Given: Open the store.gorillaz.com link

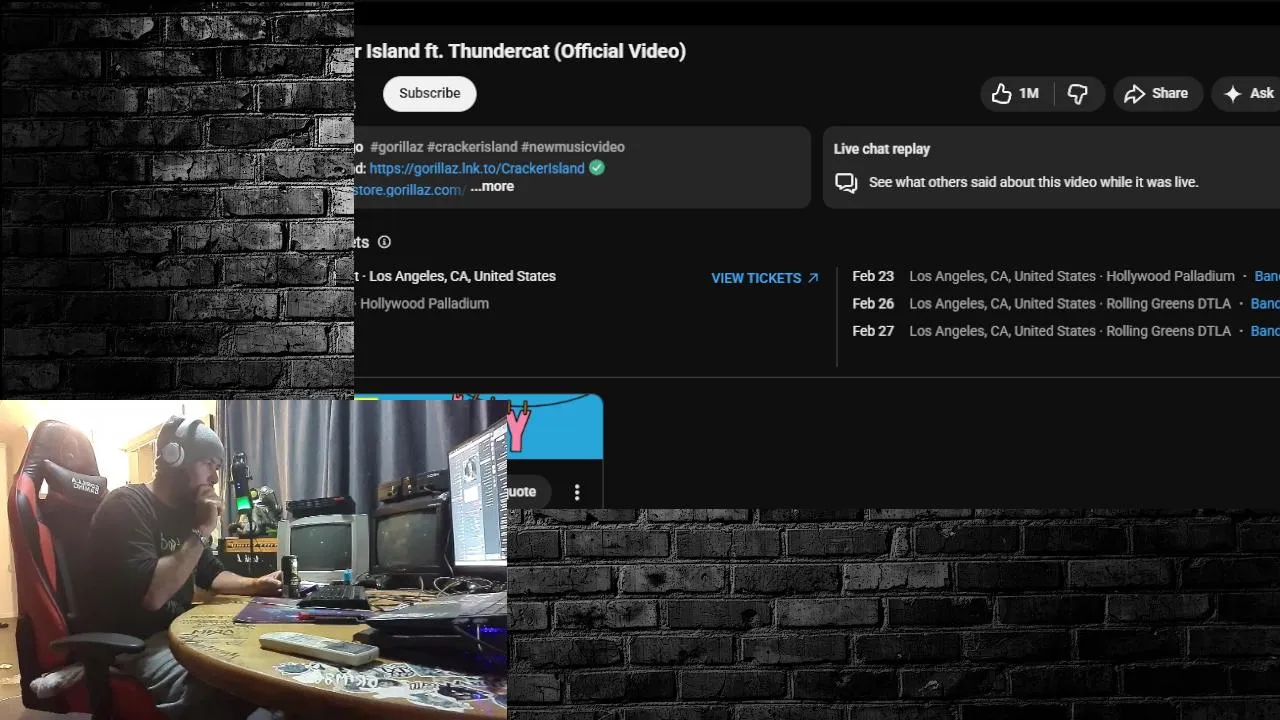Looking at the screenshot, I should (408, 189).
